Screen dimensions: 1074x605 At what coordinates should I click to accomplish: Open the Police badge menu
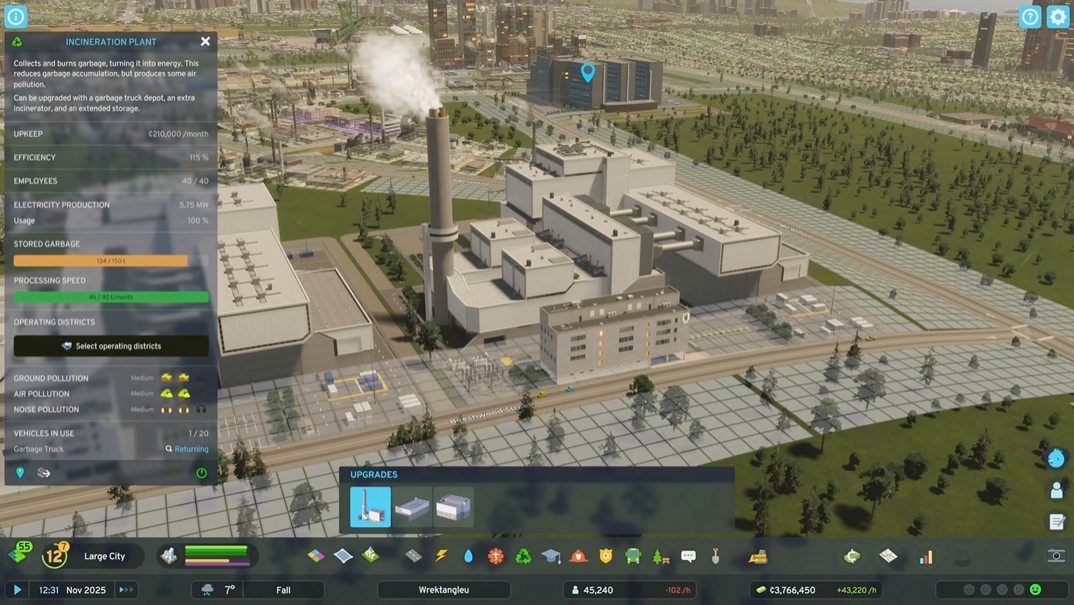(605, 556)
